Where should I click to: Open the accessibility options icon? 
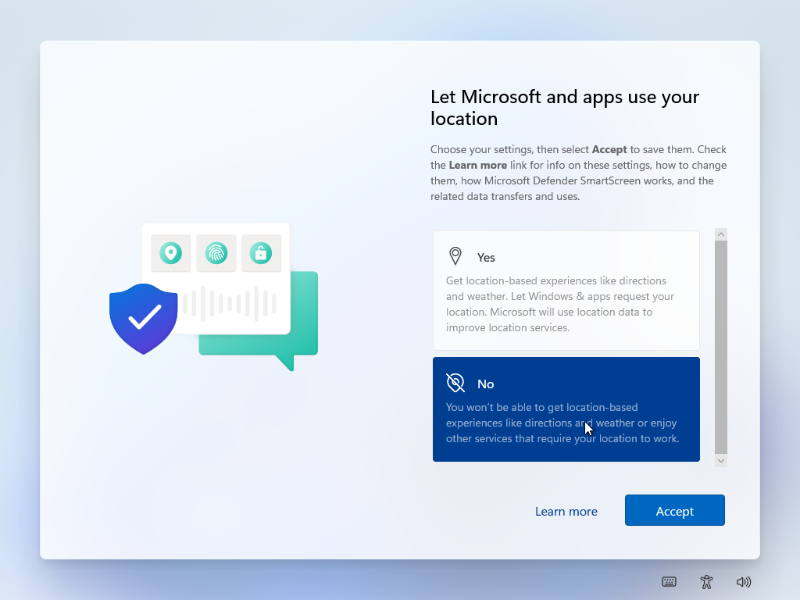pos(707,582)
